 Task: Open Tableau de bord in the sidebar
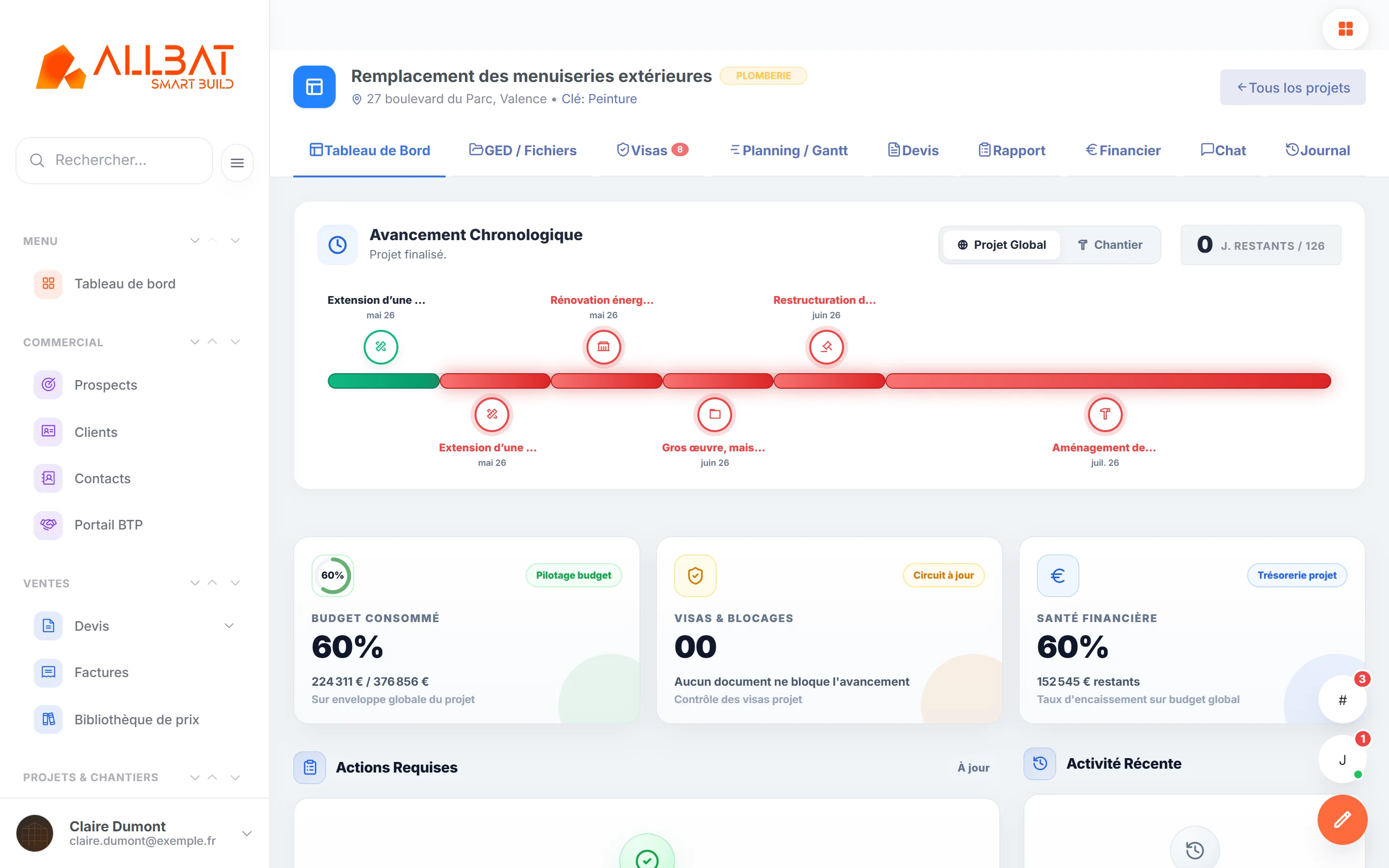point(125,284)
